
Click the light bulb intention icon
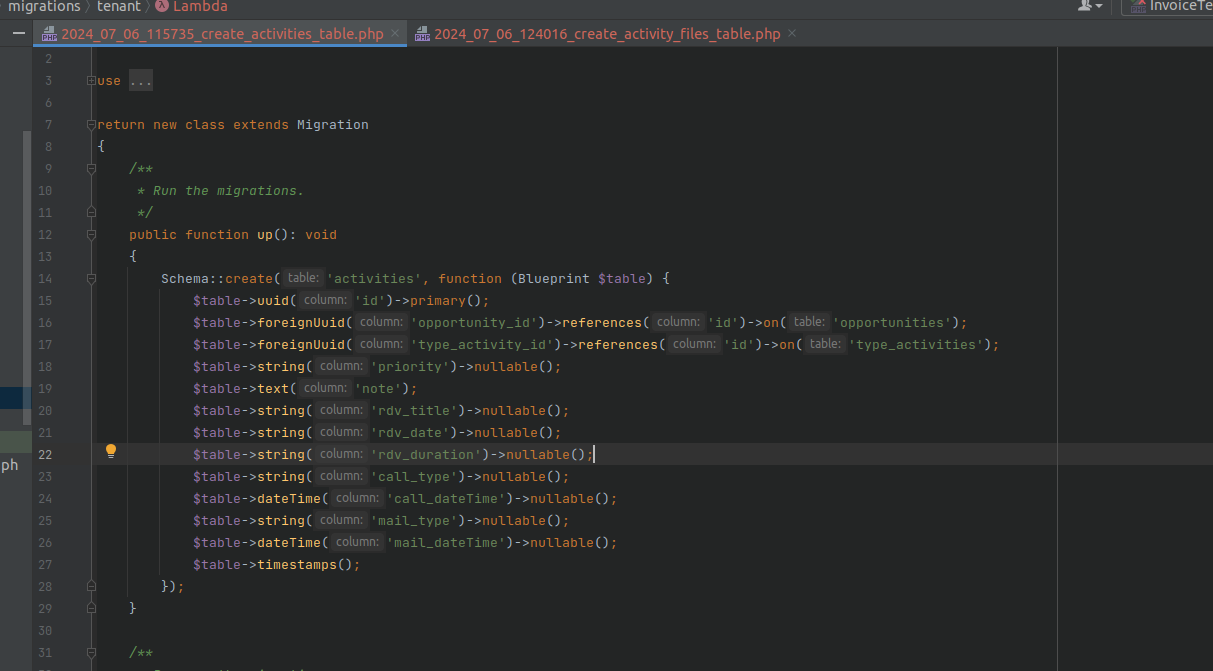[111, 451]
